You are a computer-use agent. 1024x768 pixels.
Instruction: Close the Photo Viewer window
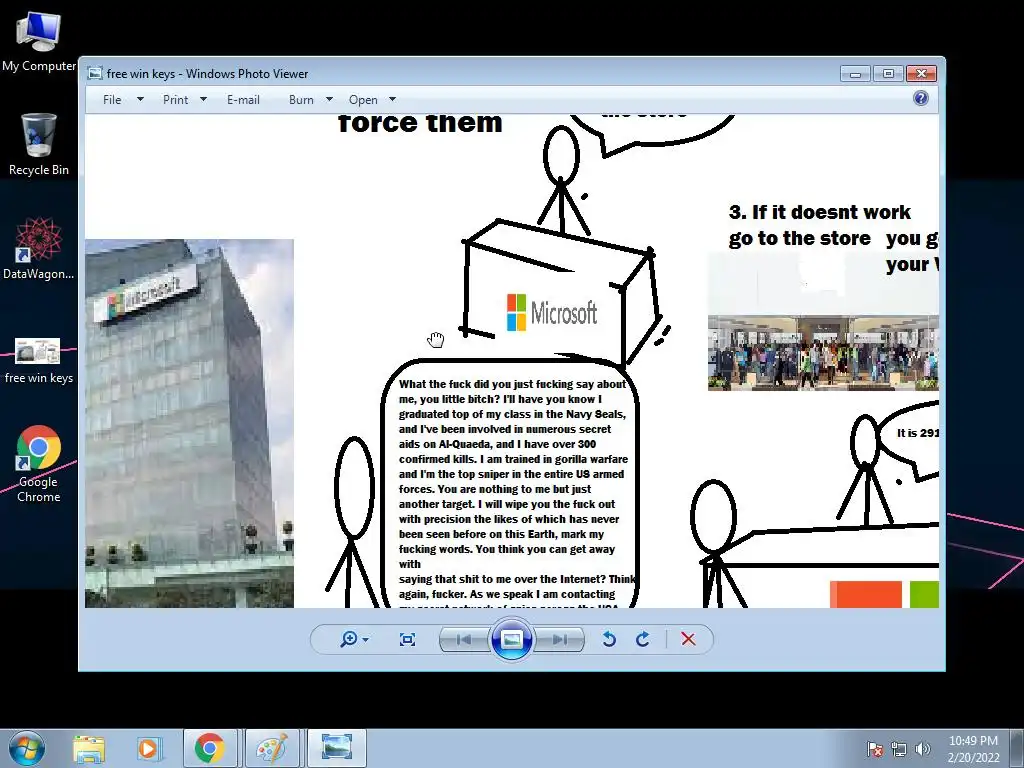pos(921,73)
